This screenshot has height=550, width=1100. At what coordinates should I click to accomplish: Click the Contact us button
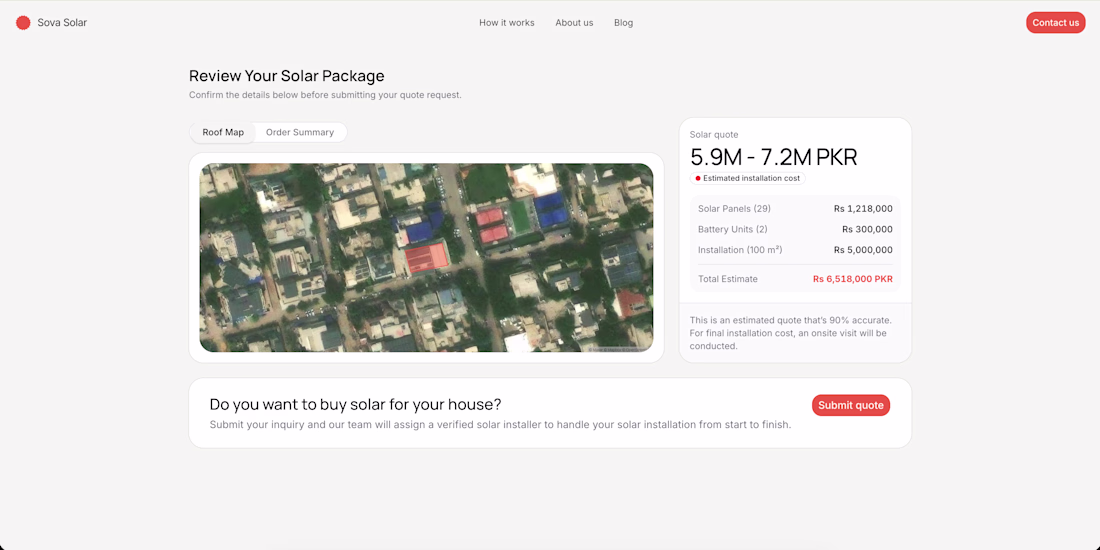point(1055,22)
